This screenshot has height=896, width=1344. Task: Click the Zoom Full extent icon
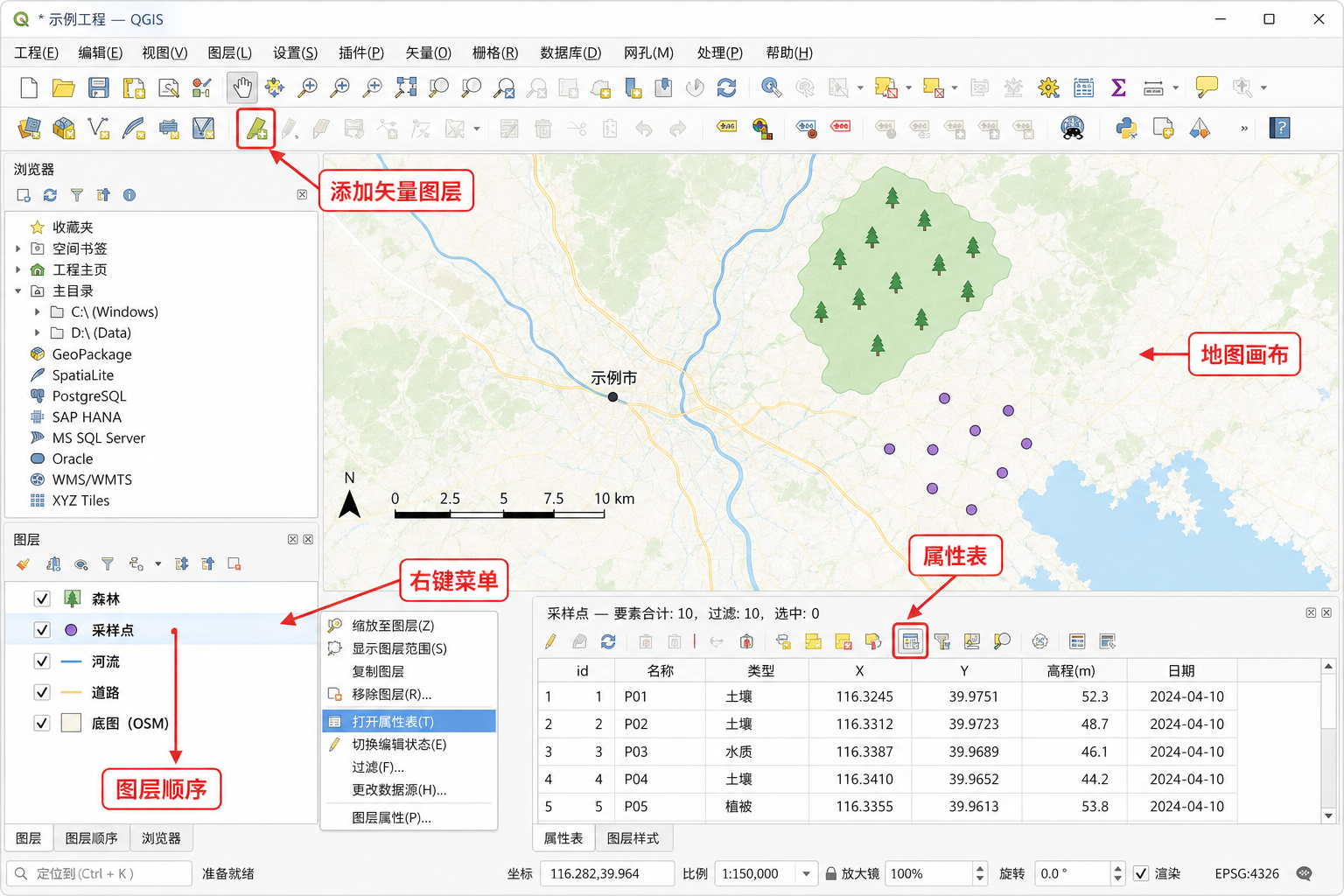pos(405,87)
